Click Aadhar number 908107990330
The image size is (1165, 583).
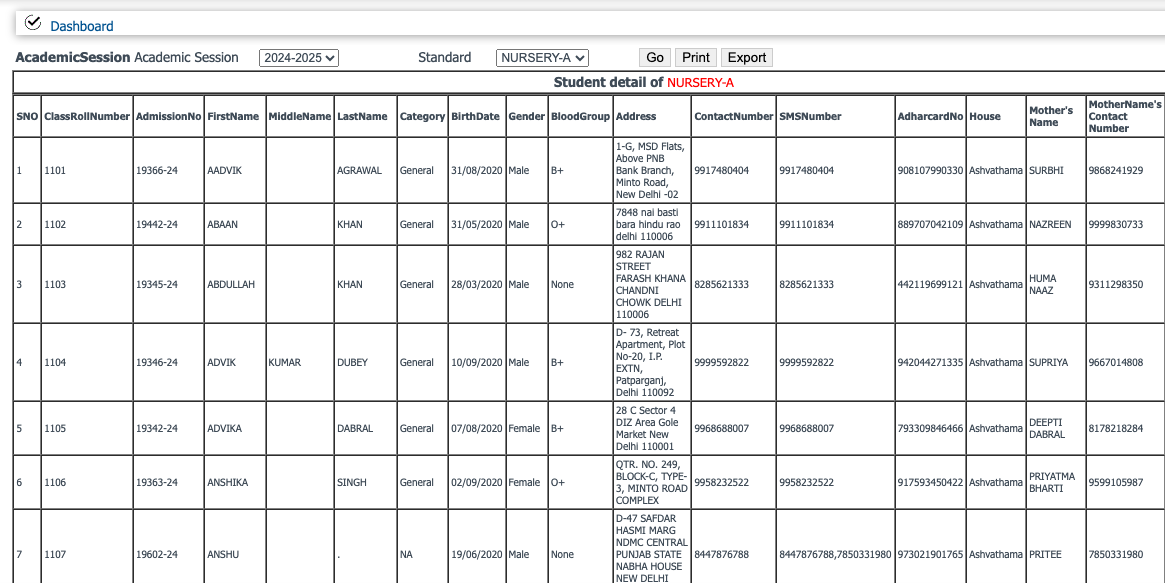930,170
